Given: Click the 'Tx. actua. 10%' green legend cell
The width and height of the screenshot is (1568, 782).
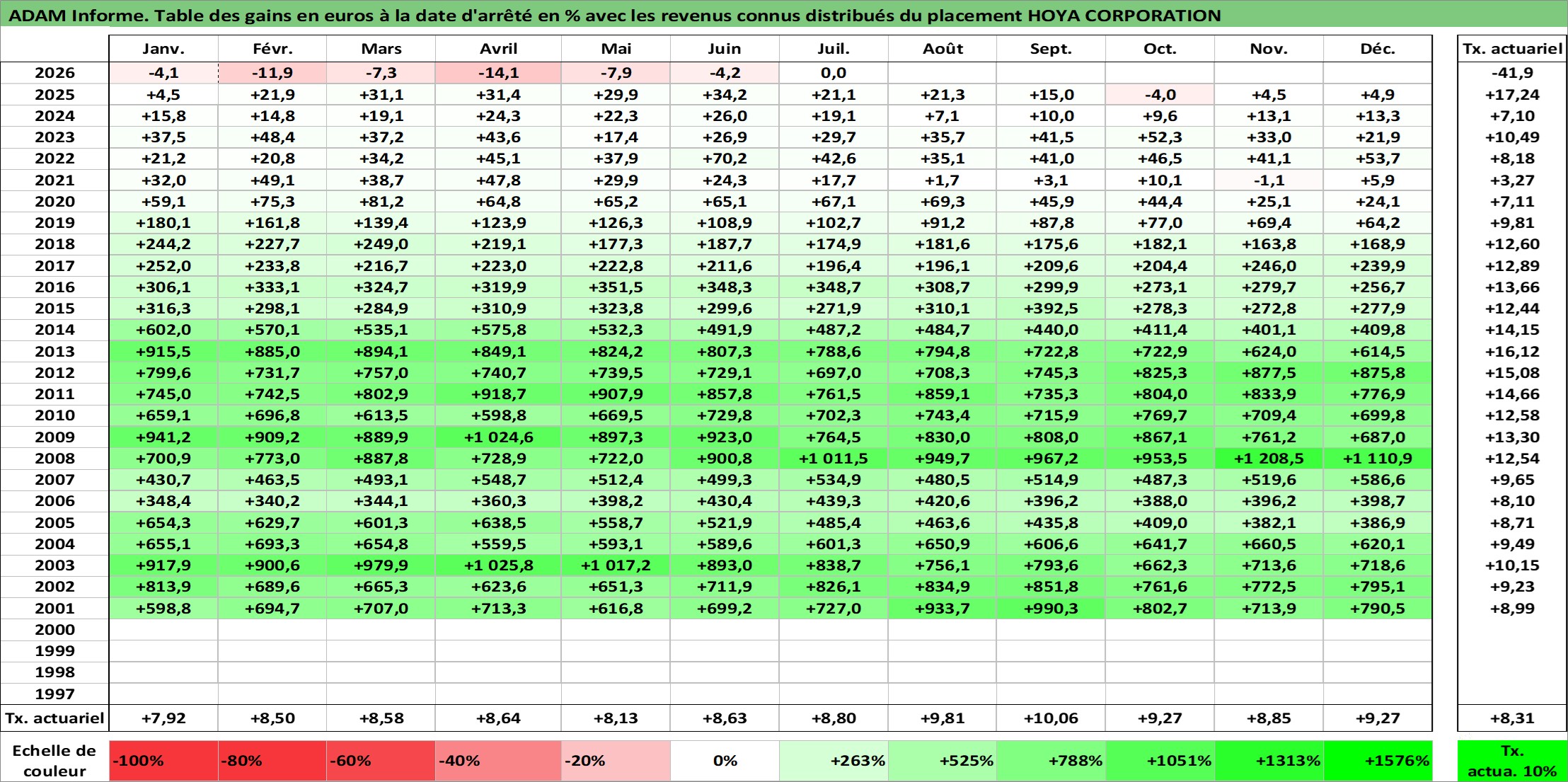Looking at the screenshot, I should pos(1512,761).
